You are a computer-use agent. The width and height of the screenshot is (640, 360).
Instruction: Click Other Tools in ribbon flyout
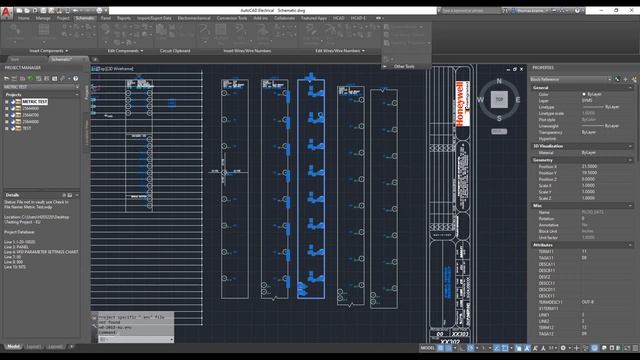tap(404, 67)
